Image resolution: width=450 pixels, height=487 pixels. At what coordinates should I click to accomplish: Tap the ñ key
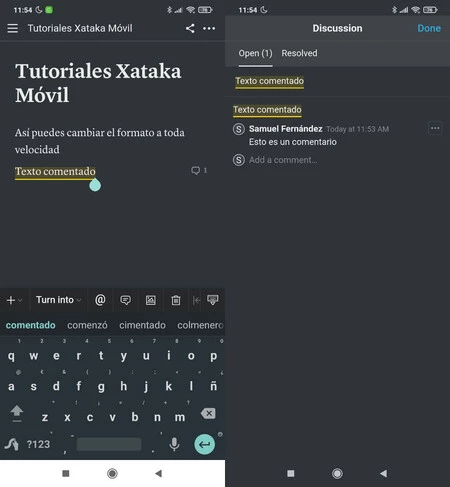(213, 386)
